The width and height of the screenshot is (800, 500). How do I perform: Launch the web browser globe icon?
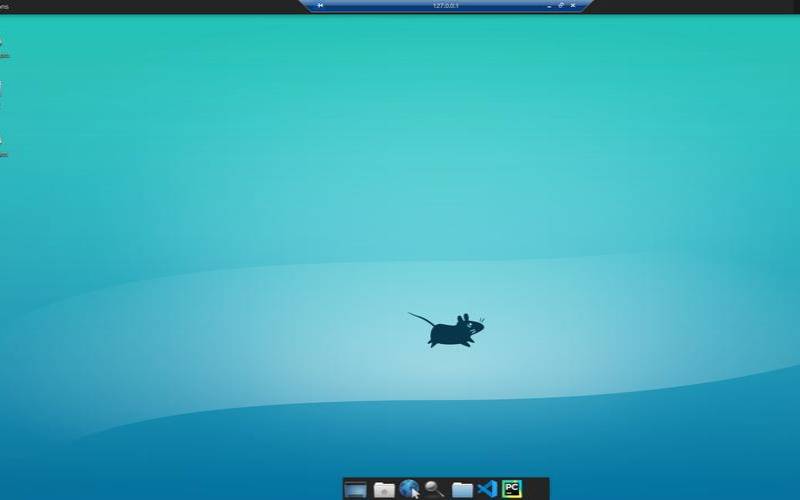(x=409, y=489)
